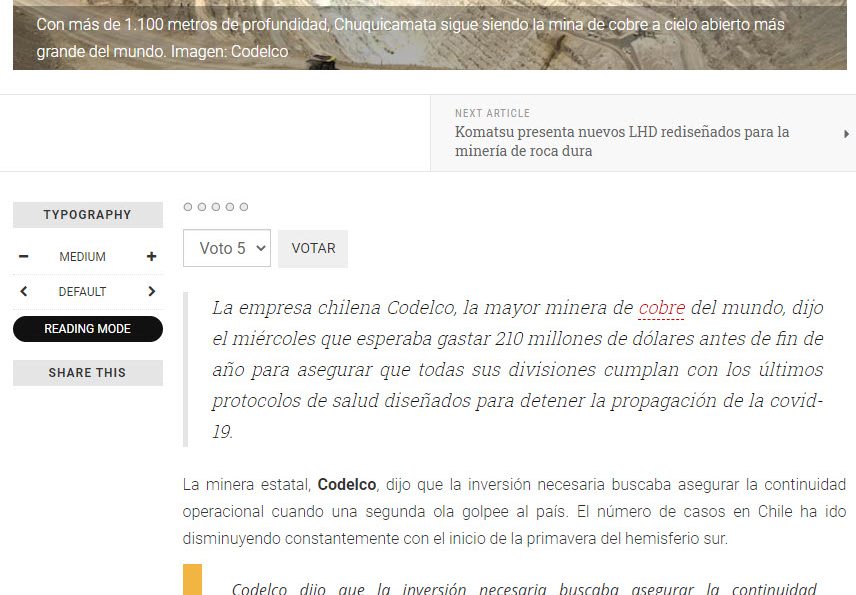Open the Voto 5 dropdown
The height and width of the screenshot is (595, 856).
227,249
